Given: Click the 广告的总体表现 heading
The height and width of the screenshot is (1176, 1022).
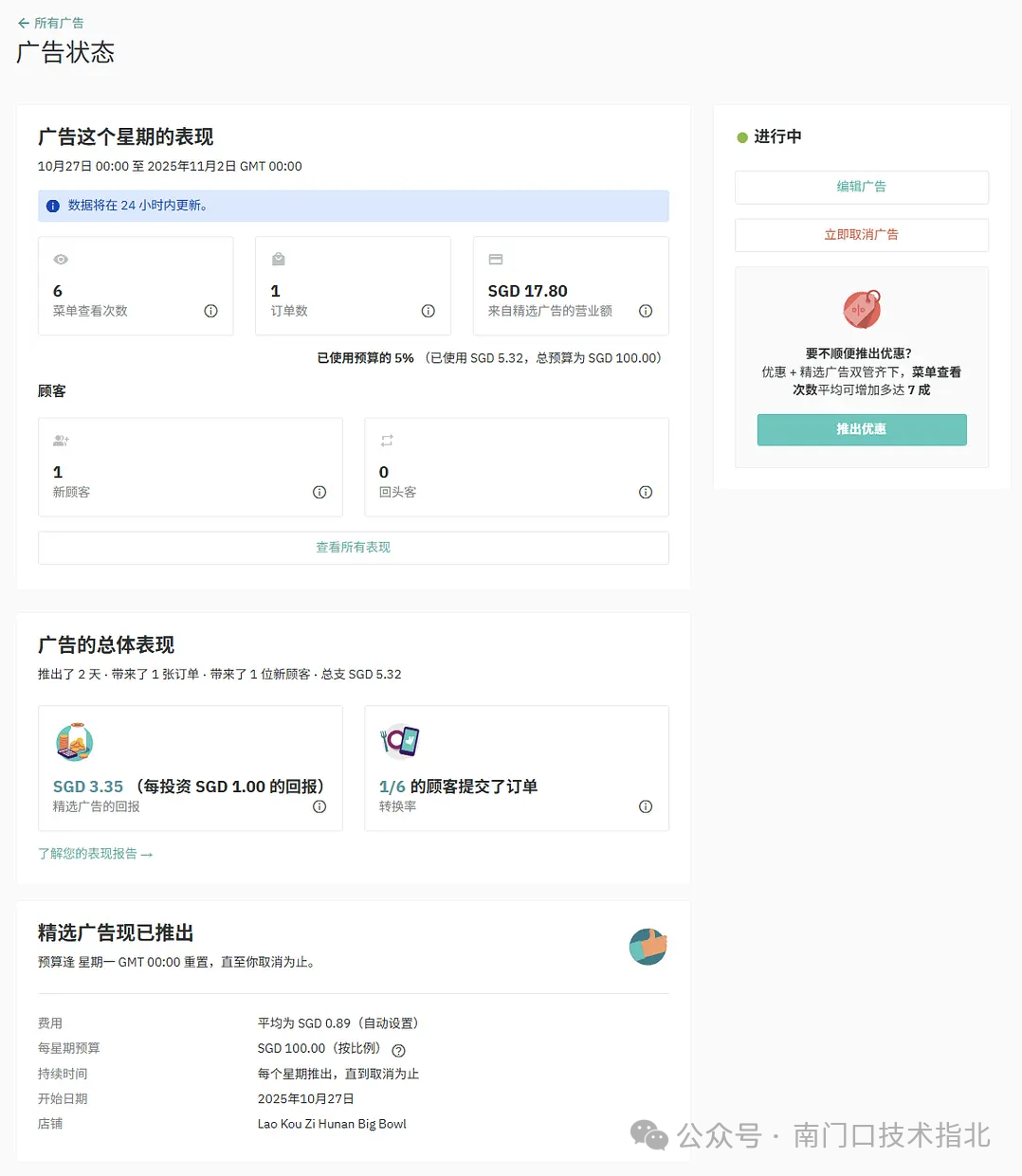Looking at the screenshot, I should pos(106,644).
